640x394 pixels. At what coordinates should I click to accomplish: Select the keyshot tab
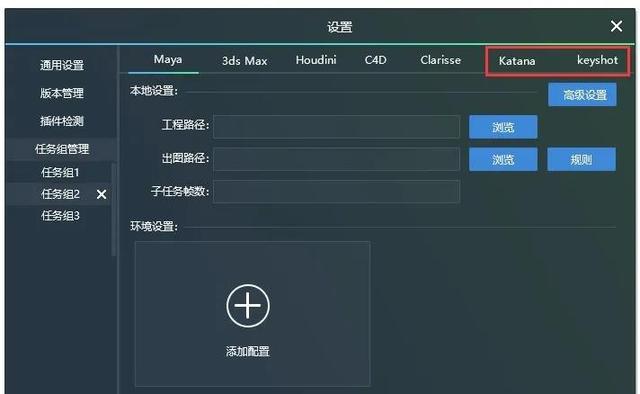(597, 60)
